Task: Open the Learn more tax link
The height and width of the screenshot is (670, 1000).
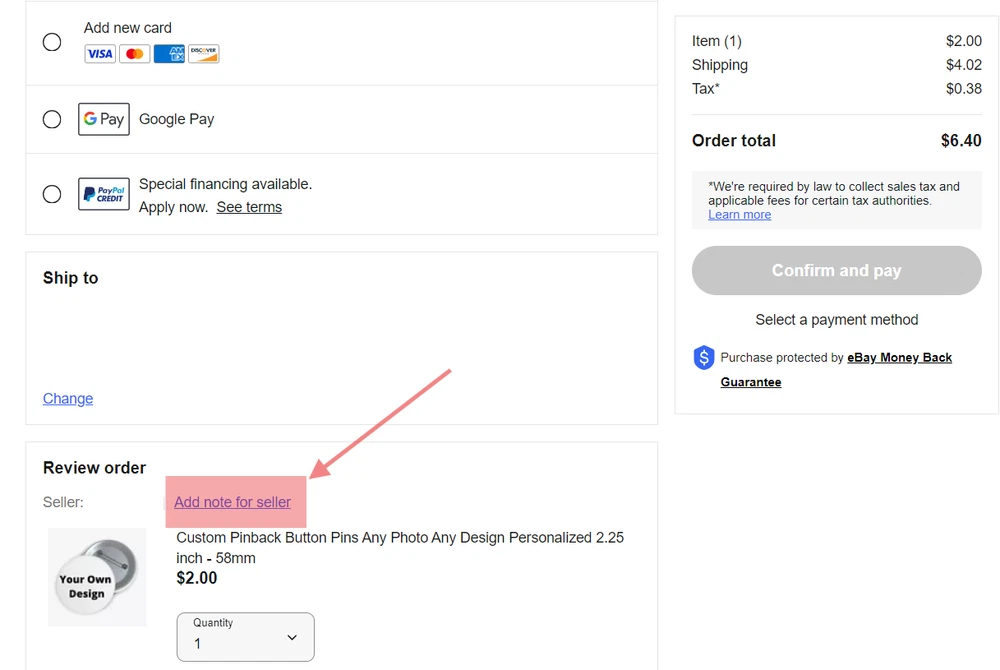Action: (x=739, y=215)
